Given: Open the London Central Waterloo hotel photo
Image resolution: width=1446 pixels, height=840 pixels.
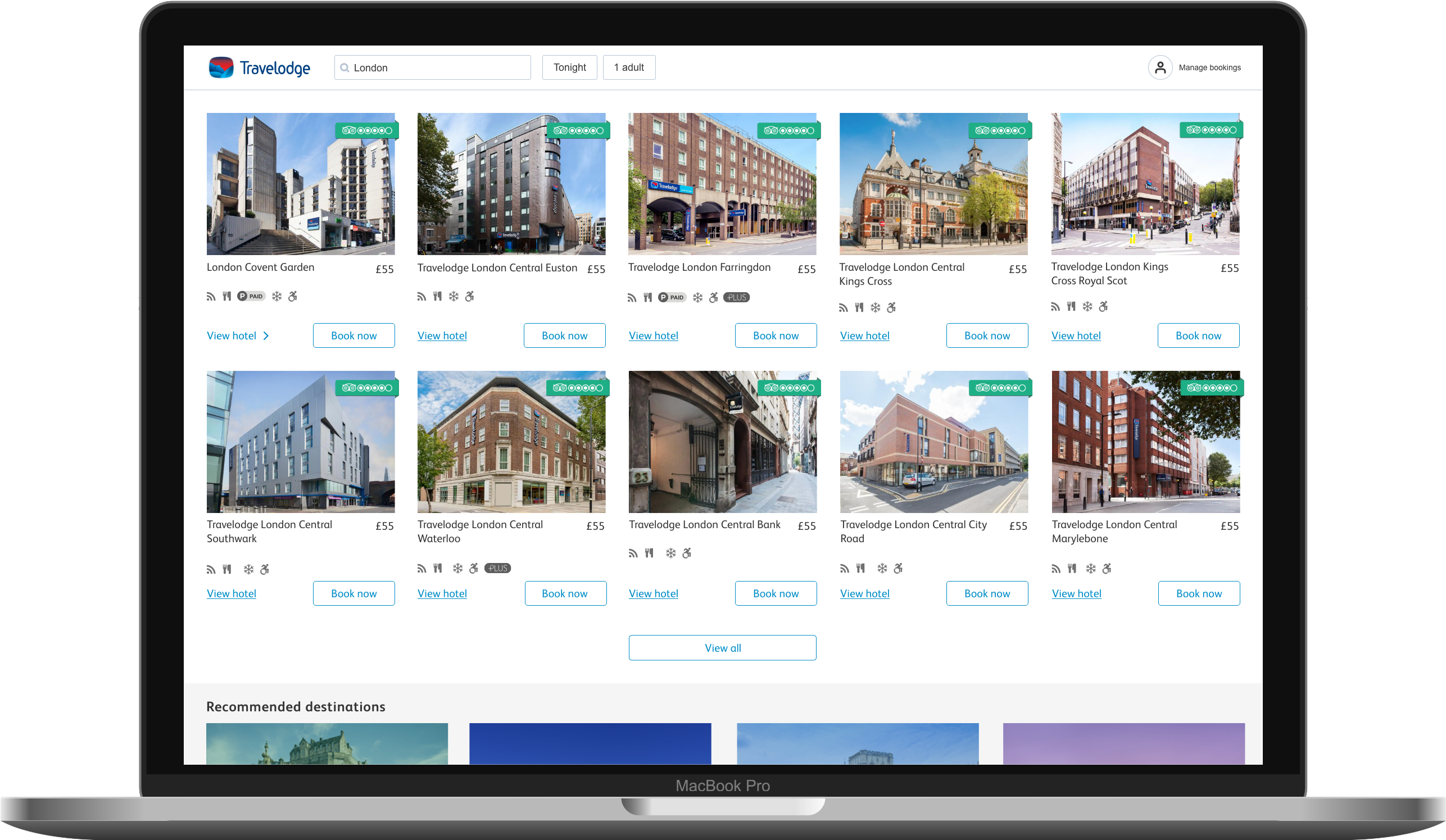Looking at the screenshot, I should point(511,442).
